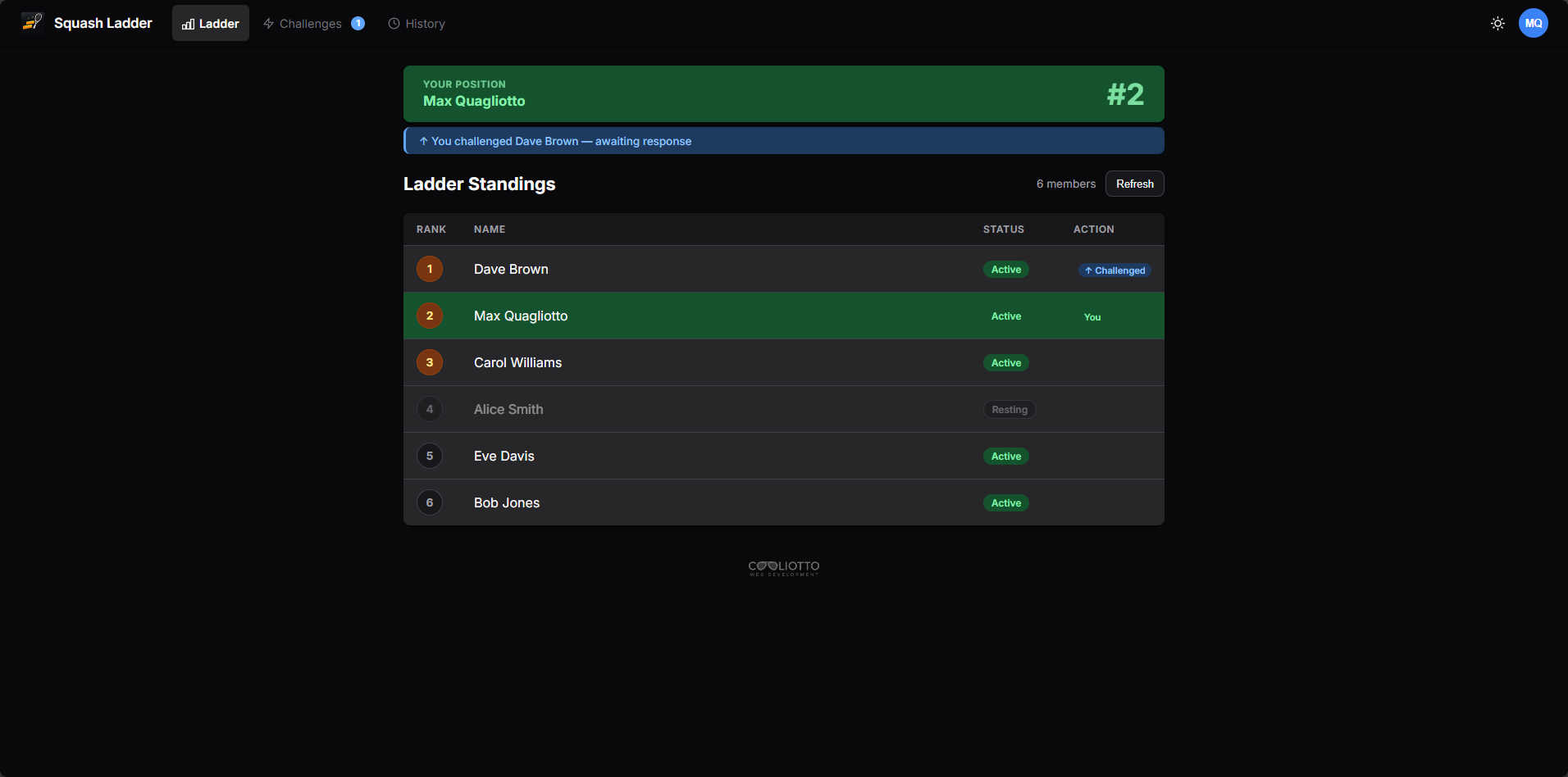Click rank 4 circle badge

click(430, 409)
